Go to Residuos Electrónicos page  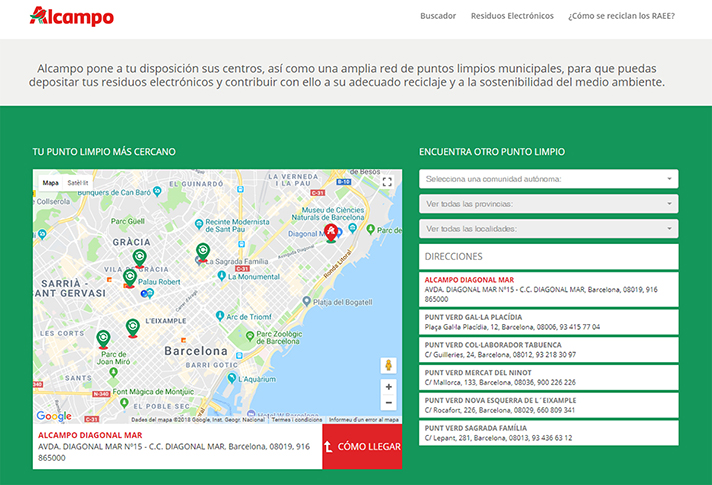click(511, 16)
